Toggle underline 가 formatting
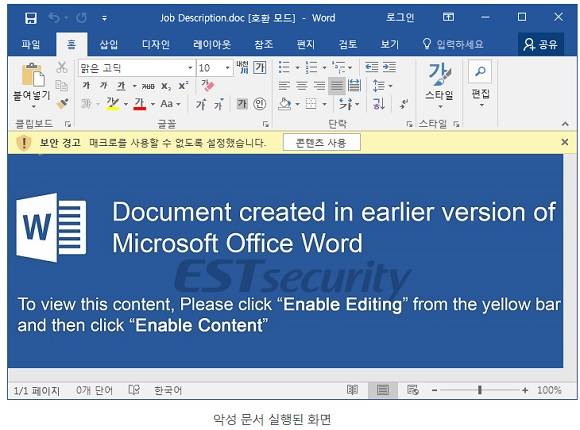The width and height of the screenshot is (580, 430). coord(121,86)
